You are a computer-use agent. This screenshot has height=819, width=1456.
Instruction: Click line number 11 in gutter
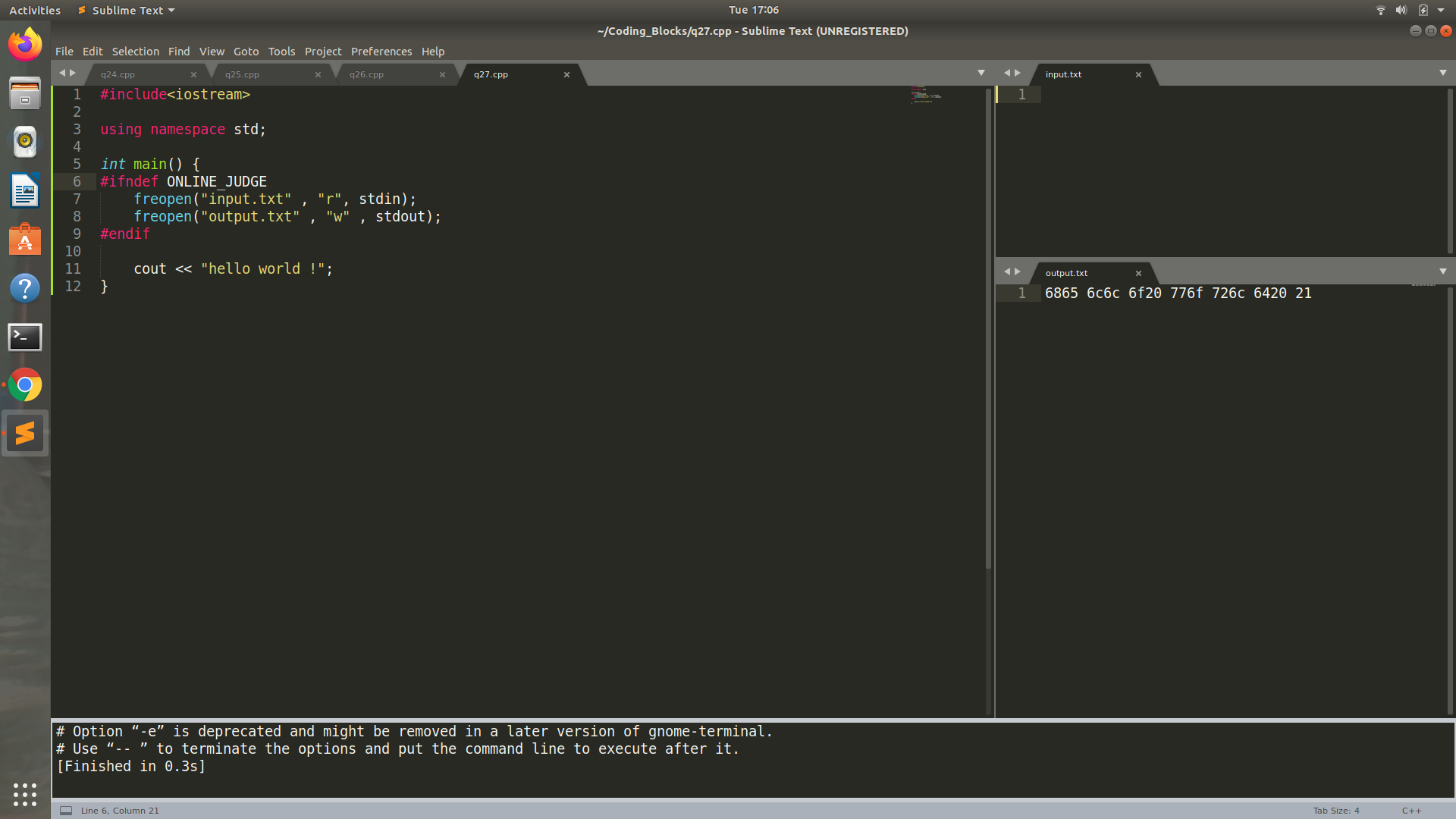tap(73, 269)
